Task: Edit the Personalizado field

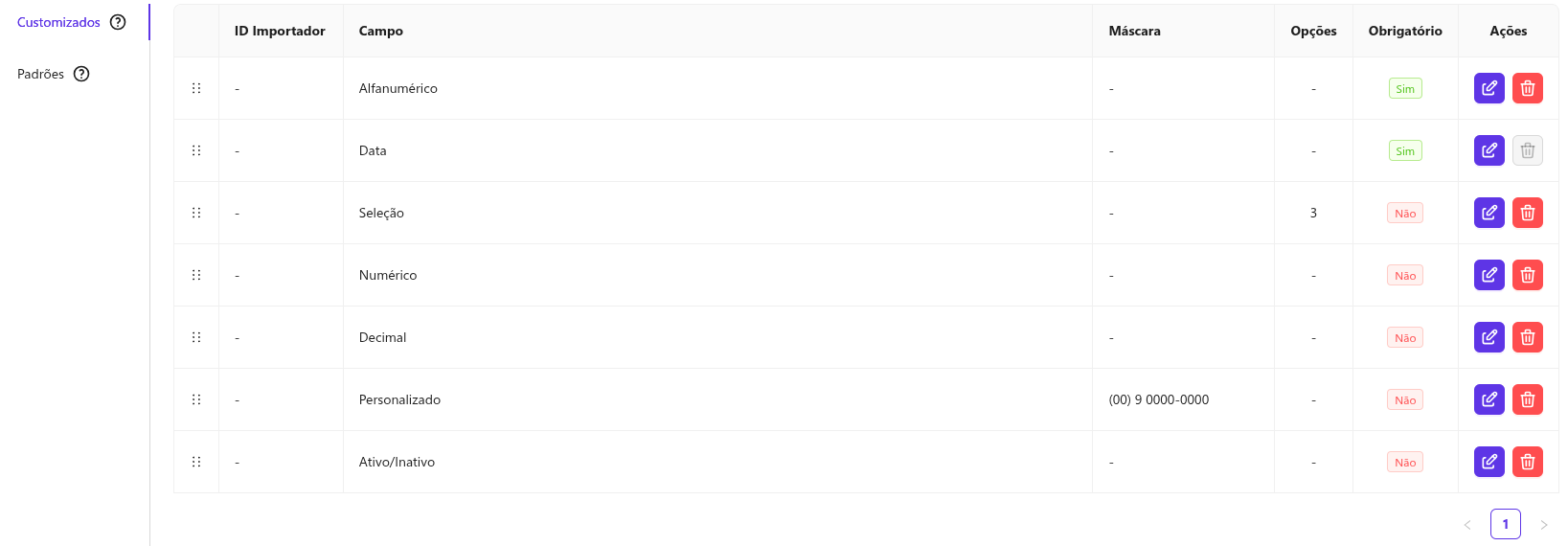Action: click(1488, 399)
